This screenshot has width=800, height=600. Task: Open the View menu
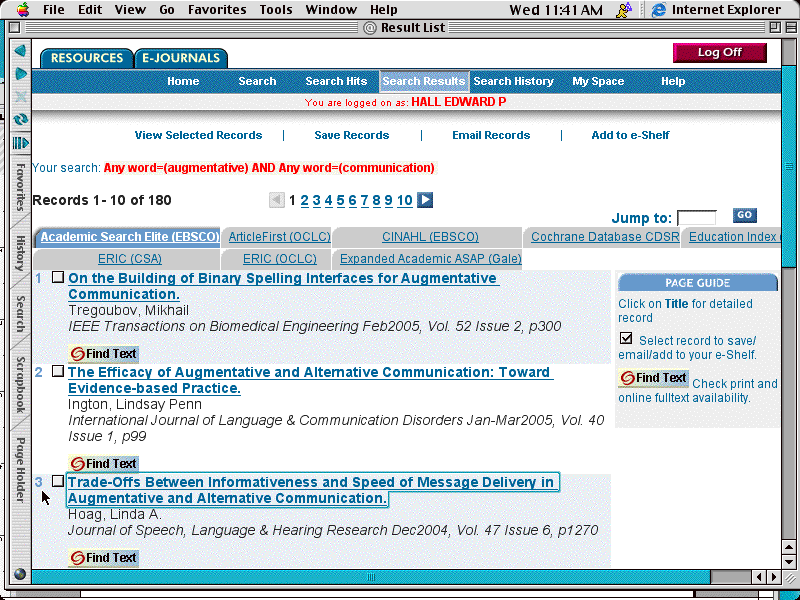[x=130, y=10]
